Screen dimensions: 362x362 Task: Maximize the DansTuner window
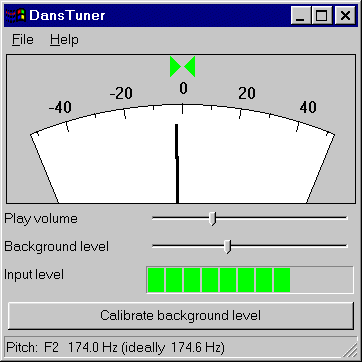(x=321, y=15)
